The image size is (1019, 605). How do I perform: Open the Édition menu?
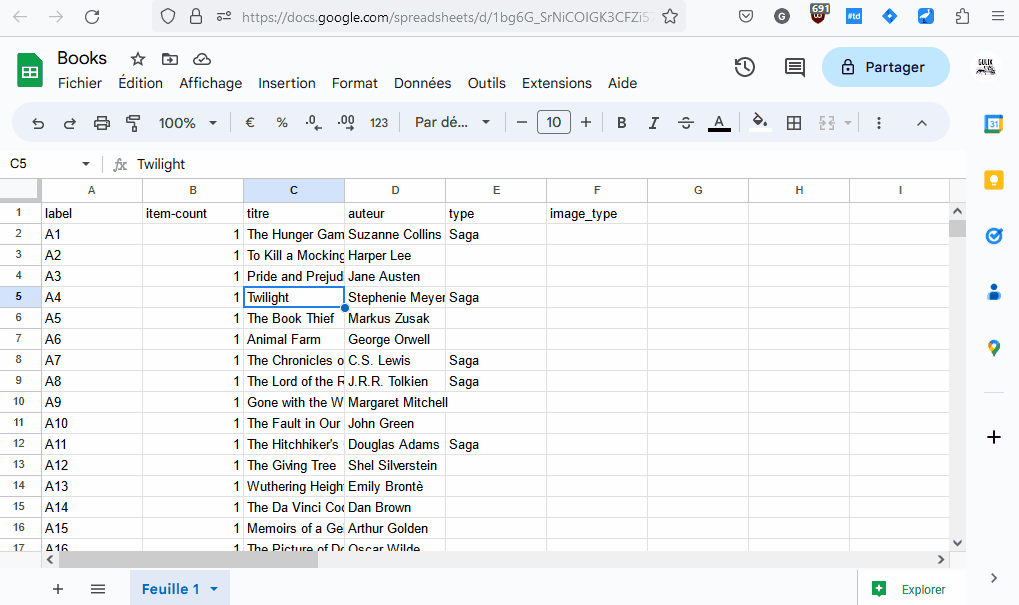pyautogui.click(x=140, y=83)
